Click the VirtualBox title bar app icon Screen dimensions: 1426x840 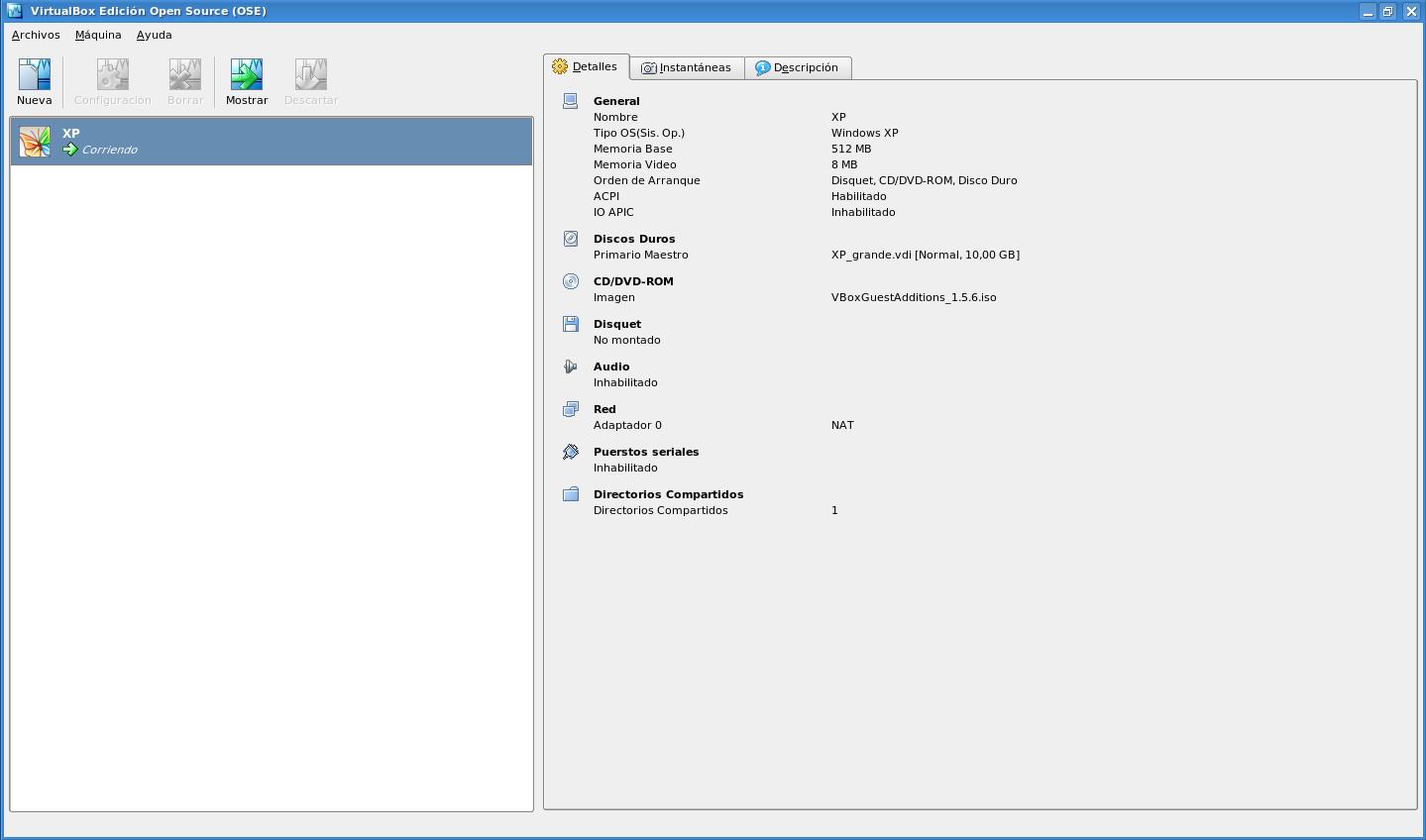click(14, 11)
